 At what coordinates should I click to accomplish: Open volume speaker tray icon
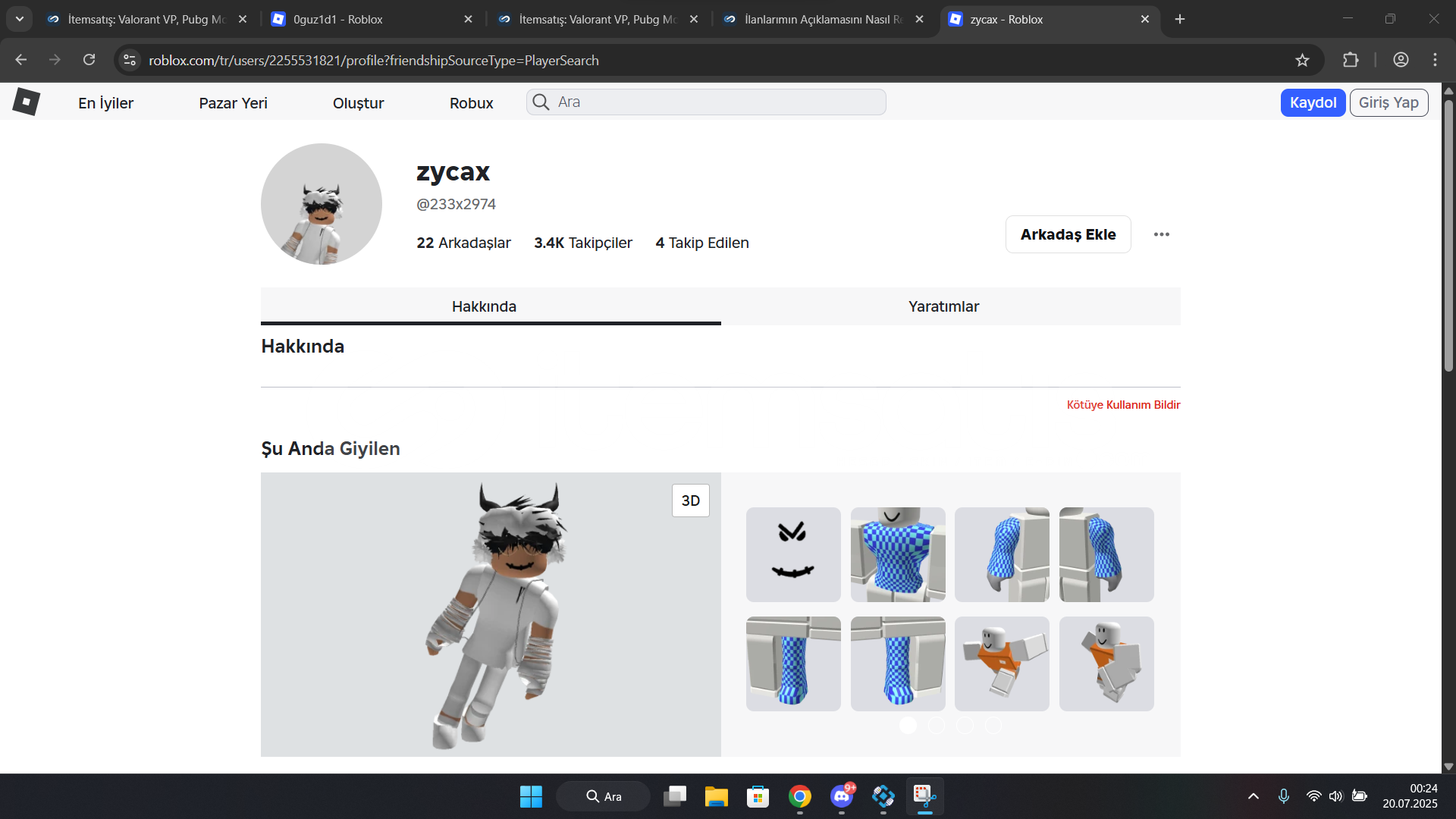click(1336, 796)
